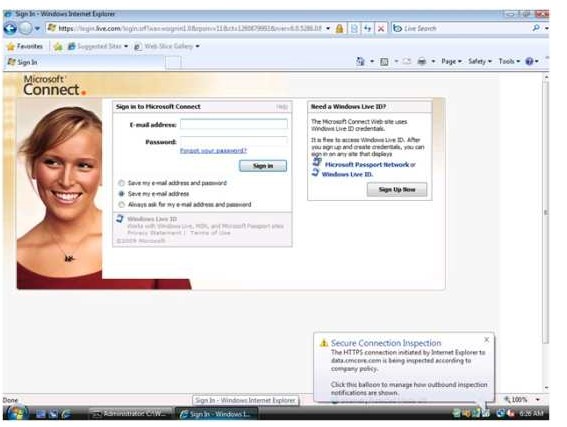Expand the address bar history dropdown arrow

click(x=328, y=28)
